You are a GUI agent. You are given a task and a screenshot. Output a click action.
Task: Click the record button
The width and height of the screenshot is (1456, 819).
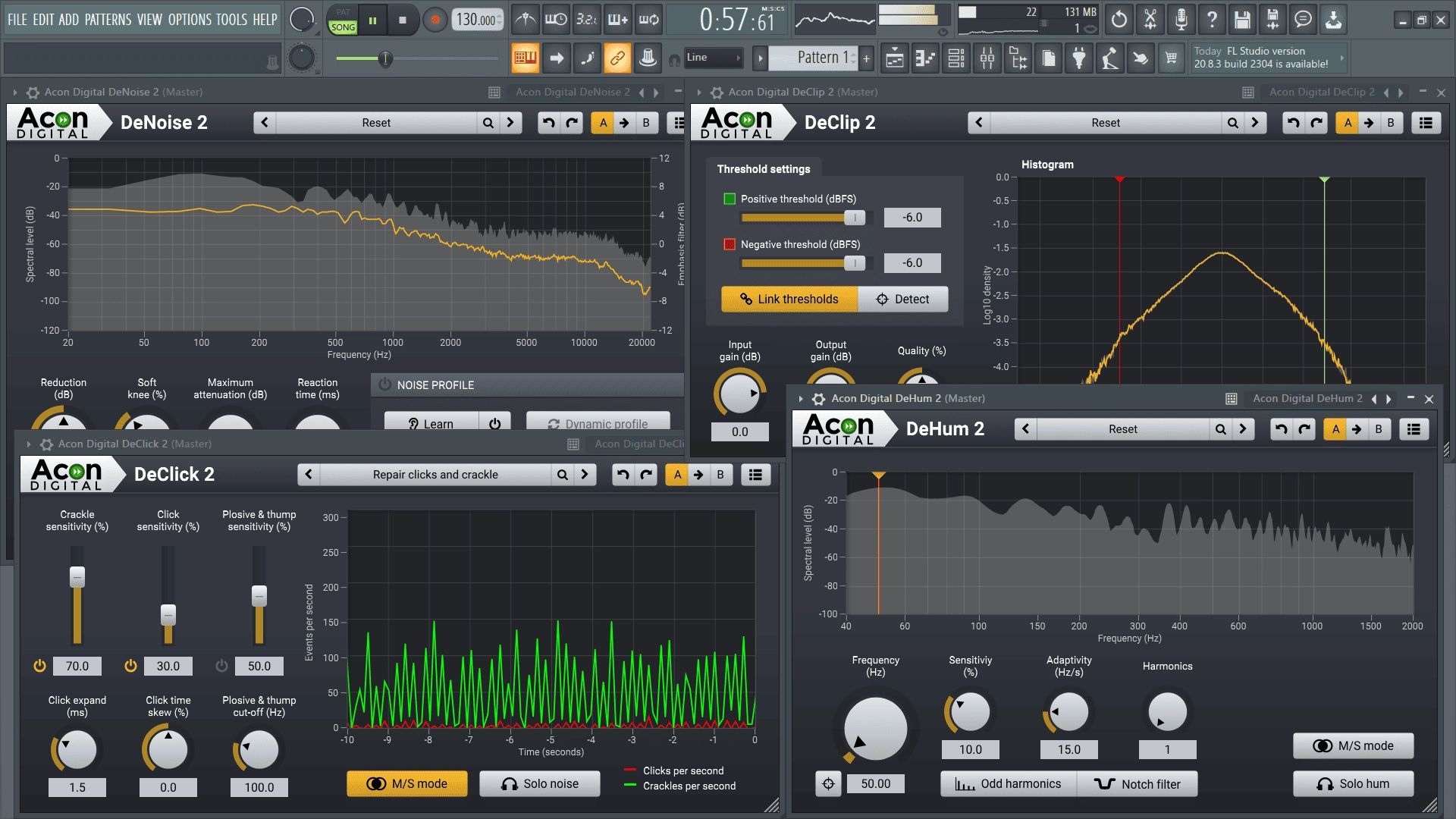[435, 20]
